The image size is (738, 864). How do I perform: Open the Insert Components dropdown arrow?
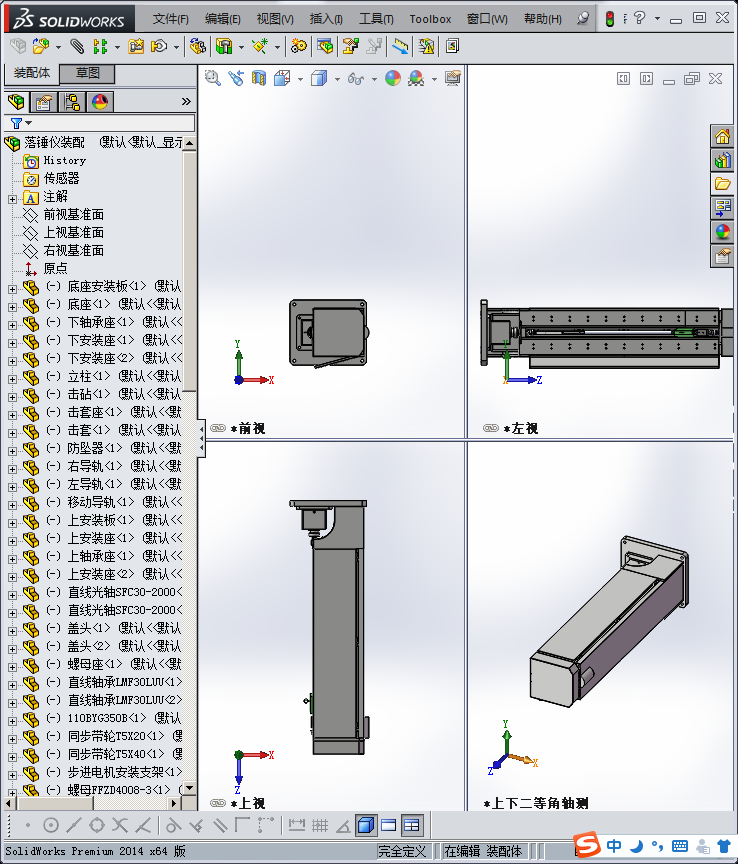[x=58, y=47]
